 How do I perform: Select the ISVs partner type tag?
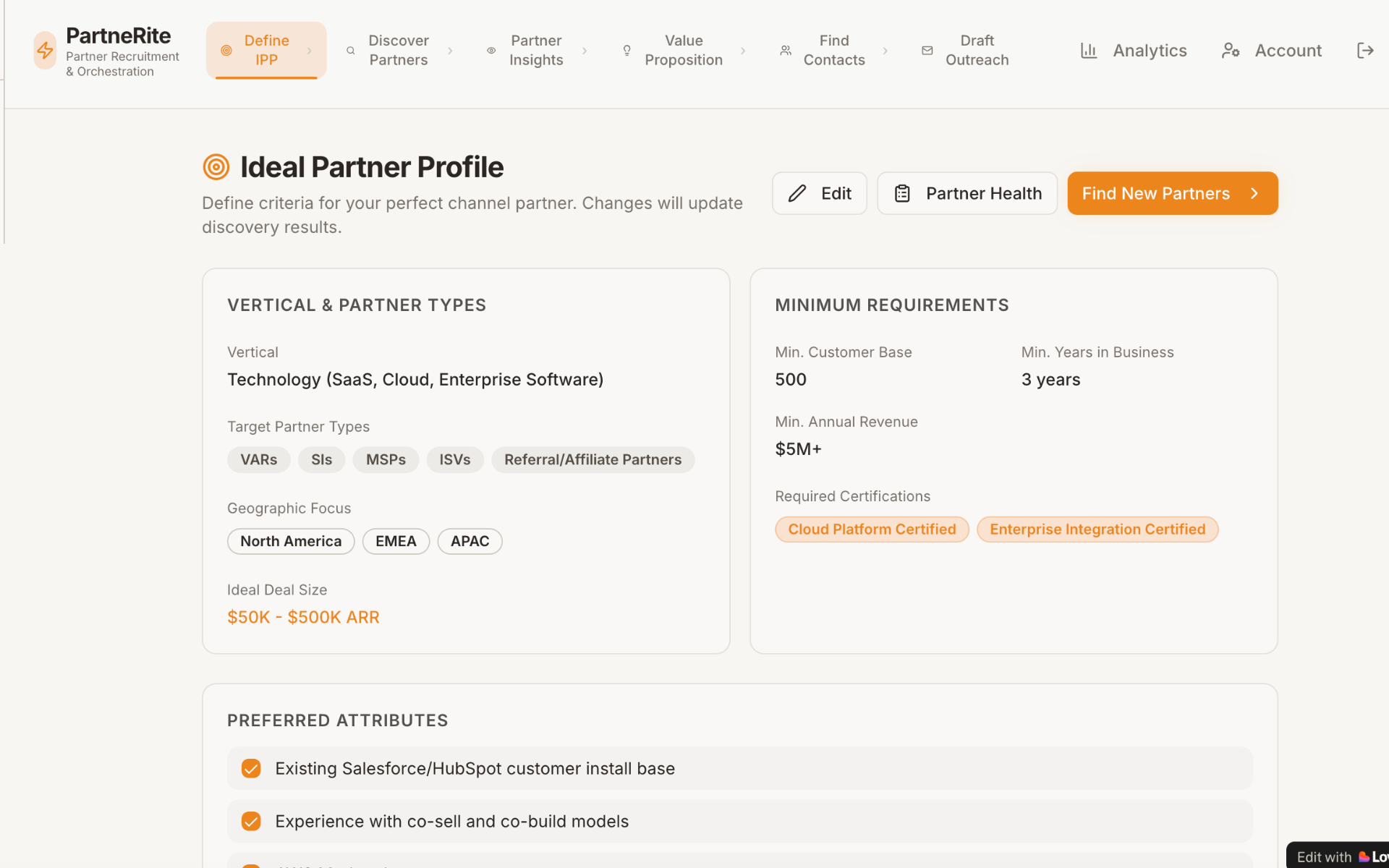(x=455, y=460)
